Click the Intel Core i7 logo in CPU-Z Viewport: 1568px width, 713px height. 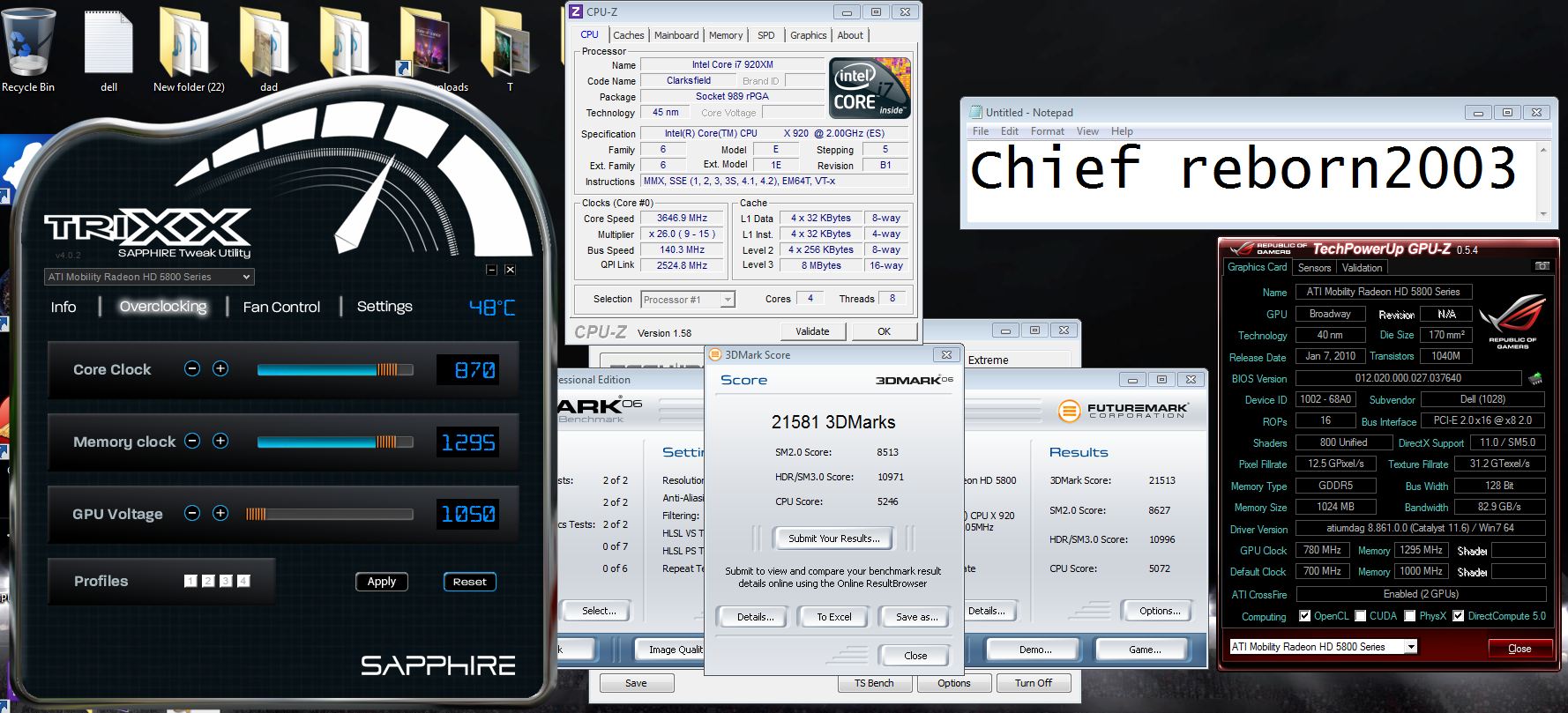(x=870, y=88)
